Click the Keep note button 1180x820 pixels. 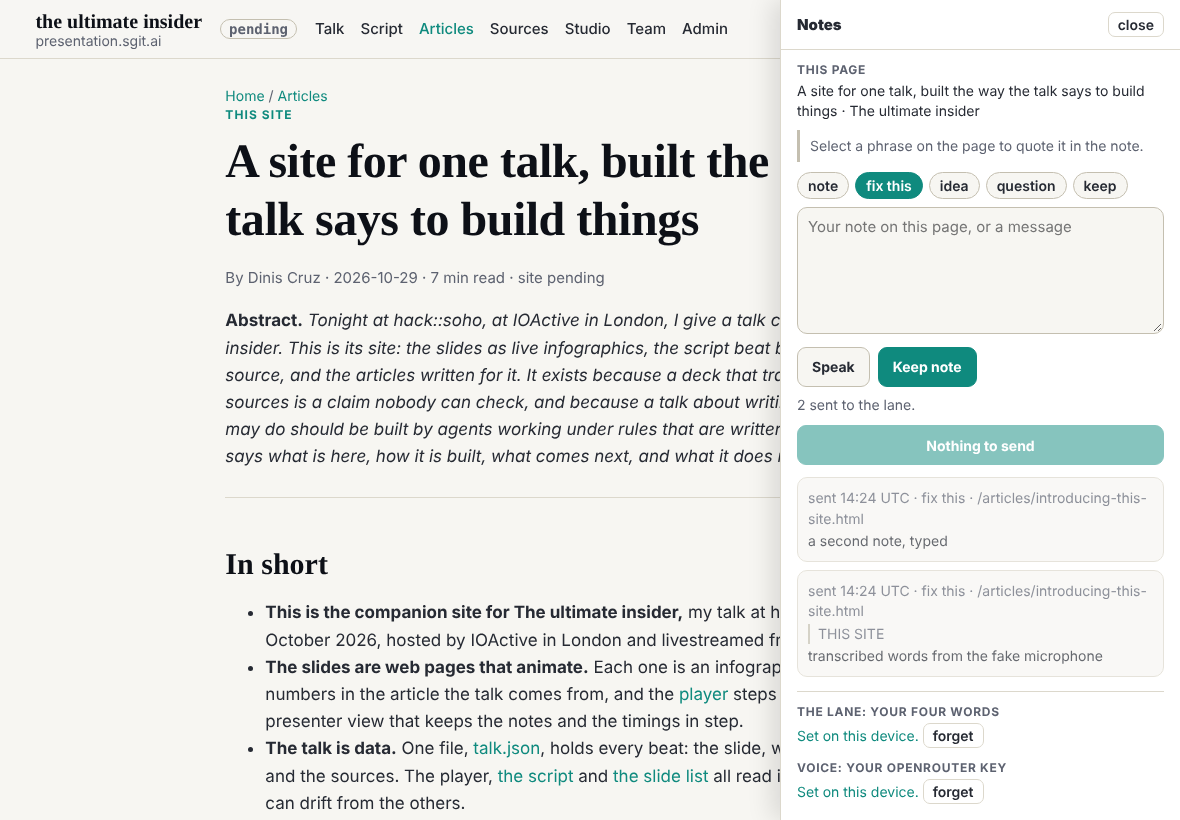[927, 367]
